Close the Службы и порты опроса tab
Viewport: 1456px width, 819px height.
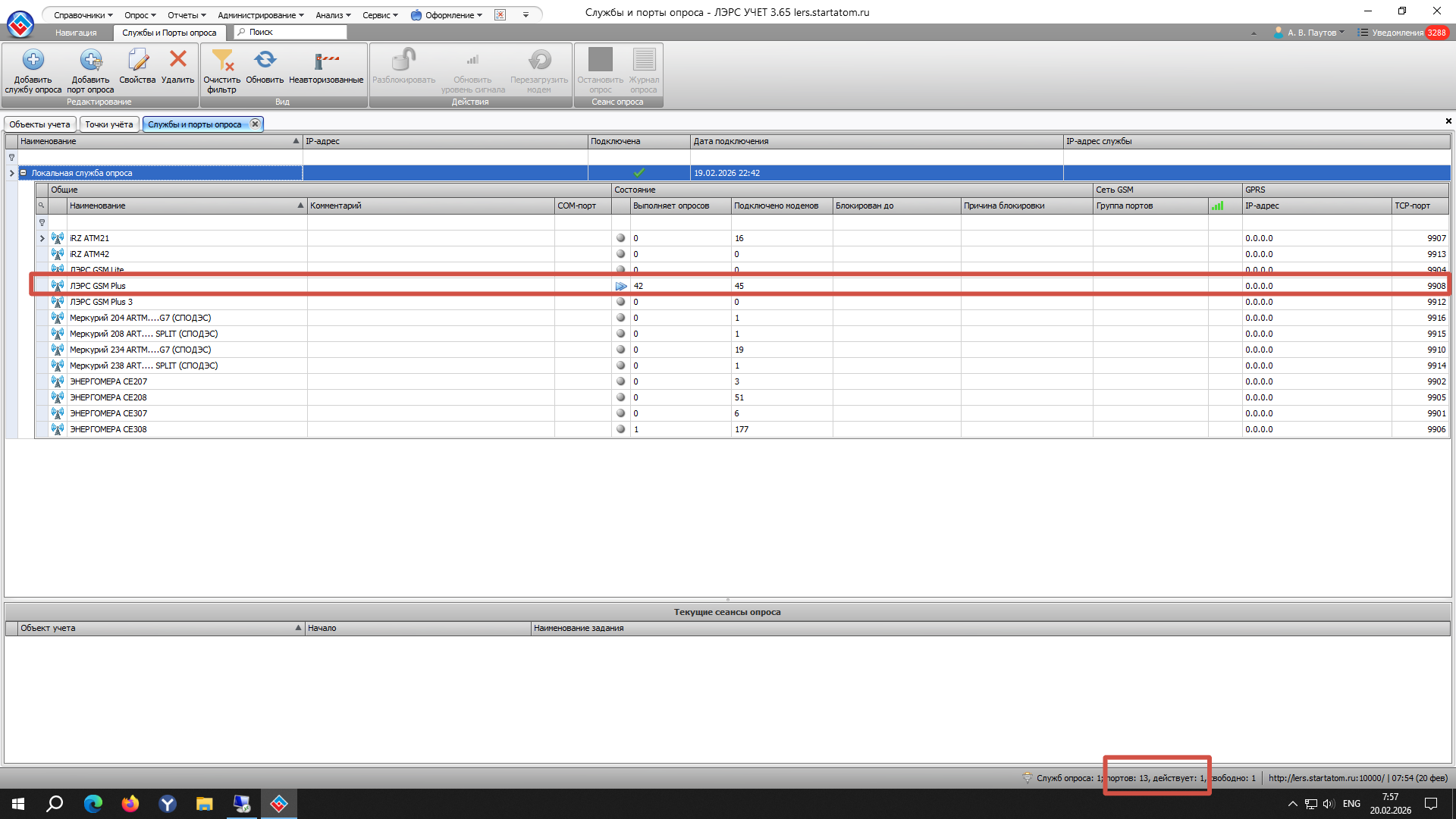coord(256,124)
